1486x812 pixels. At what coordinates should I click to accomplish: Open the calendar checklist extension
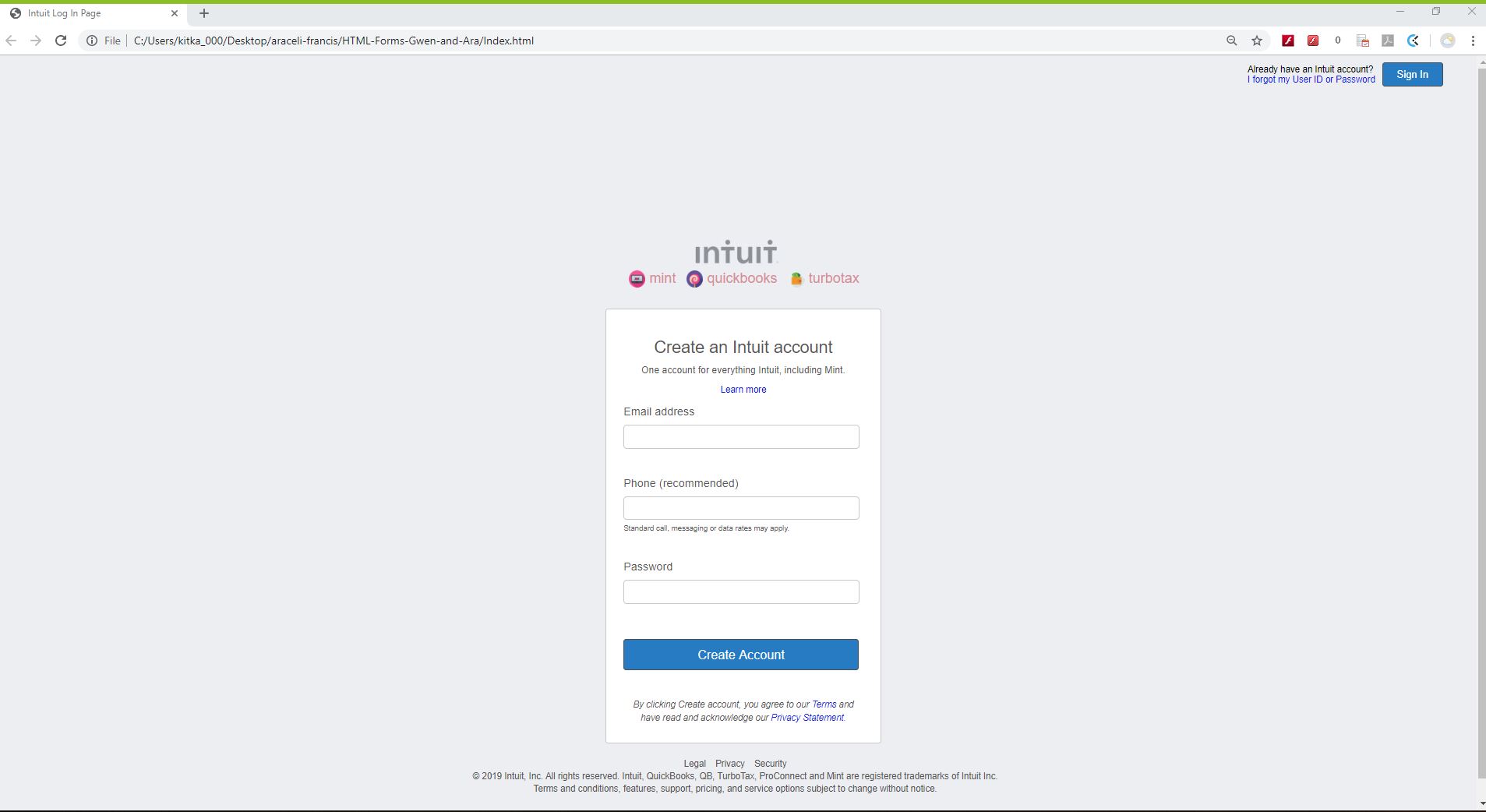click(1363, 41)
